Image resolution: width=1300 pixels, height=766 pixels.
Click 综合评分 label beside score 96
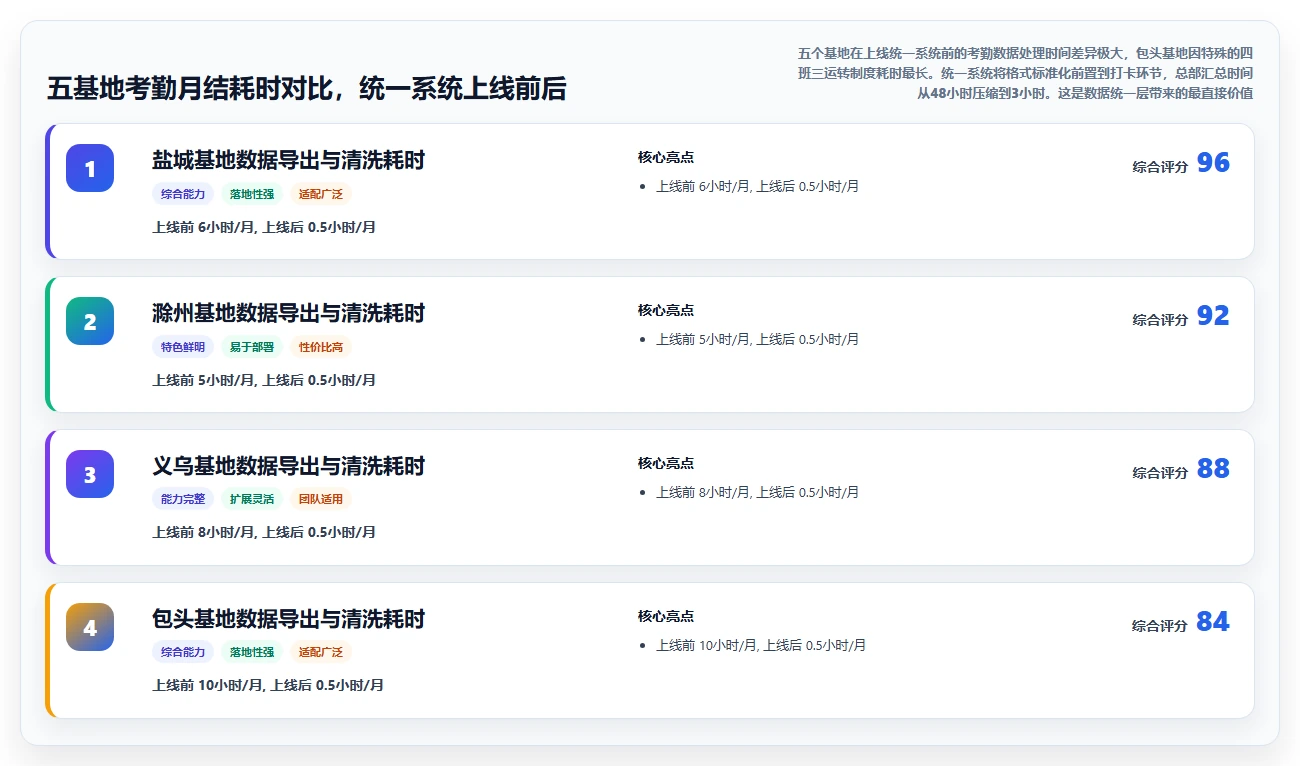[1160, 167]
